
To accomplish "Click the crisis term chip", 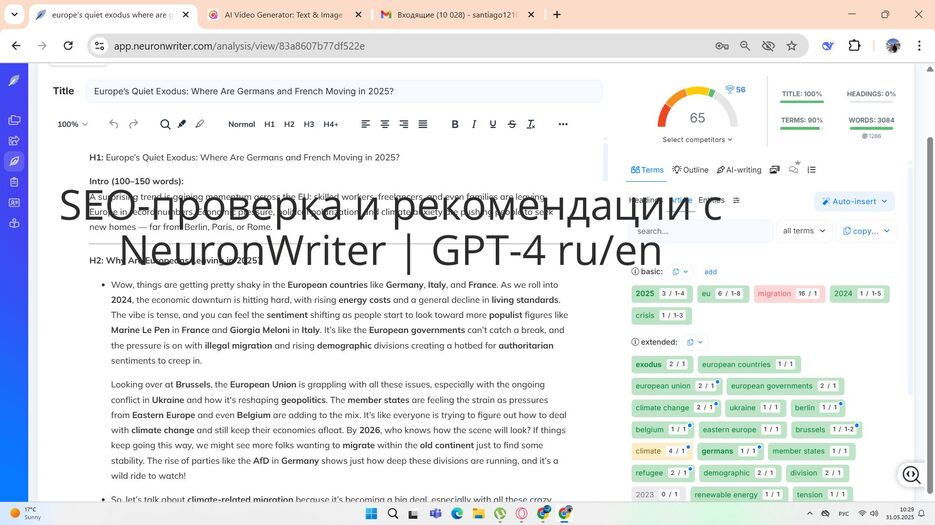I will (x=661, y=316).
